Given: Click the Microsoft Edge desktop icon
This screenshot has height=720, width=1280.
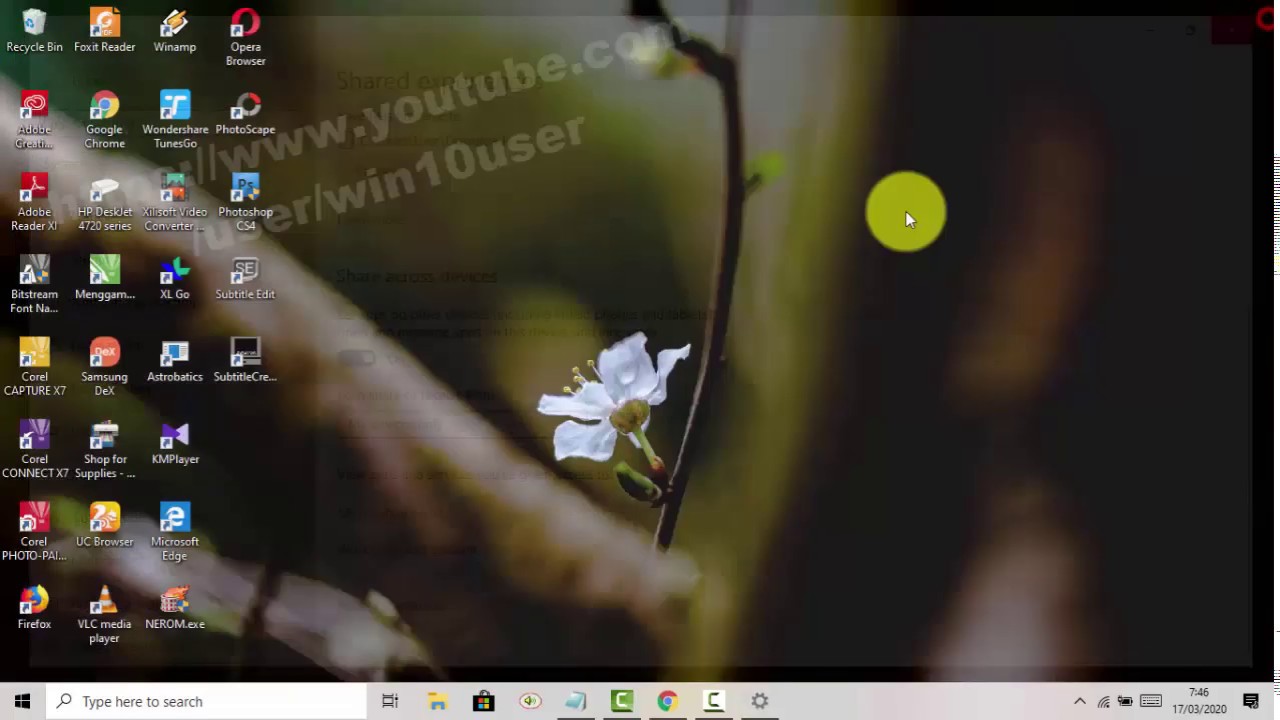Looking at the screenshot, I should [x=175, y=532].
